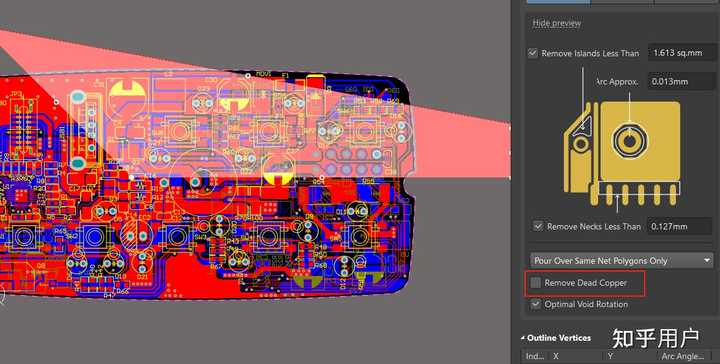Click the Ind... column header
Screen dimensions: 720x364
click(534, 356)
